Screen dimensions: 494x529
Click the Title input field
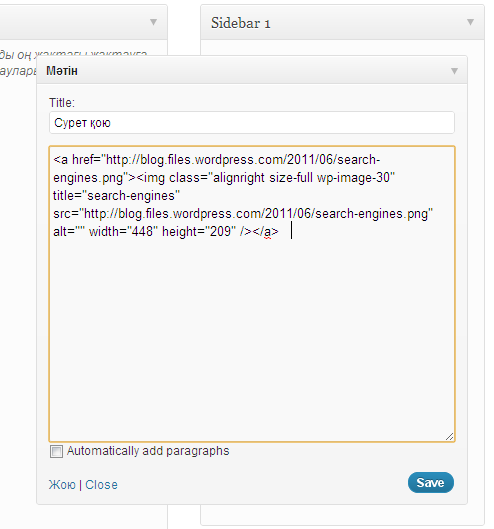click(252, 123)
